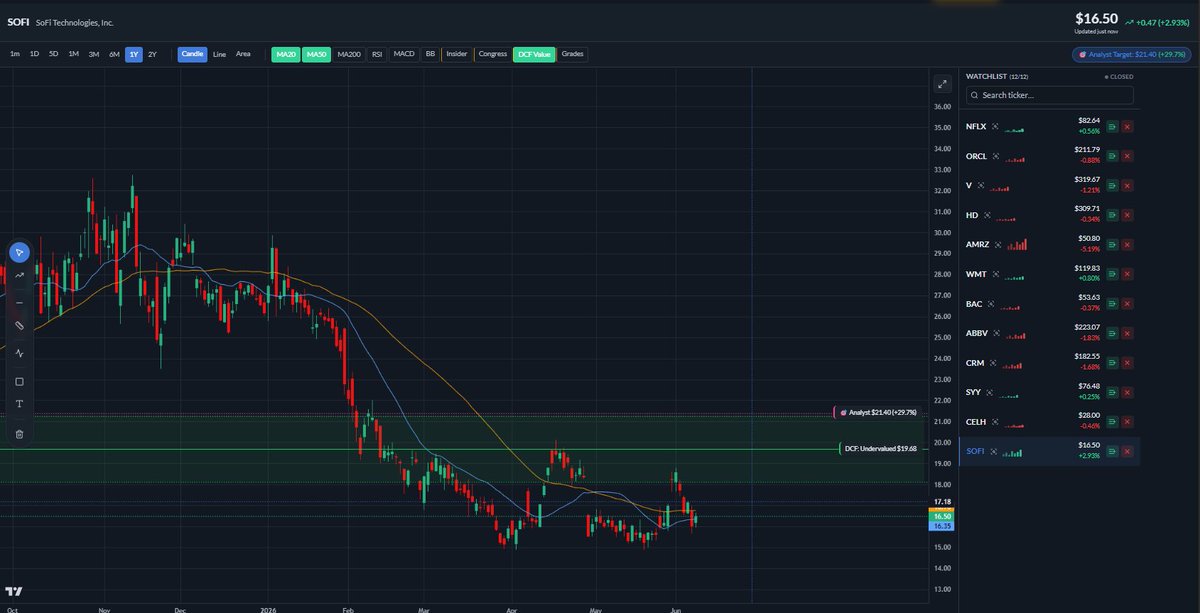Select the ruler measure tool

(x=19, y=326)
